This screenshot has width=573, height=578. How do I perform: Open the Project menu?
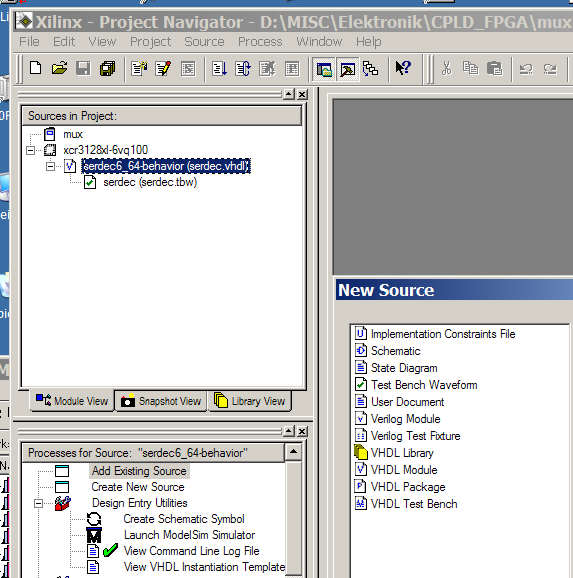coord(151,42)
